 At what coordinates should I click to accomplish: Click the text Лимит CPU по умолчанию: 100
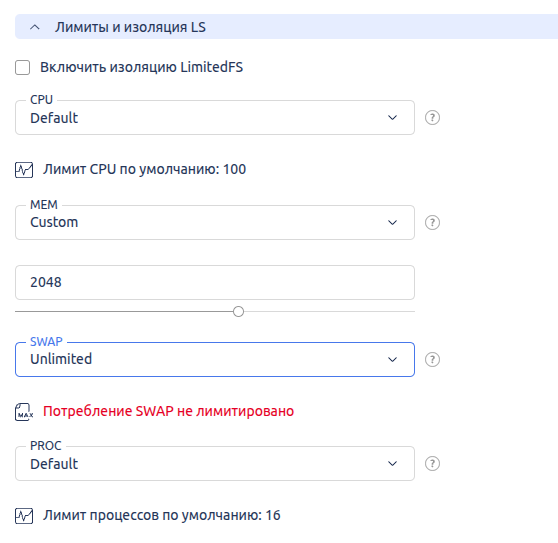[144, 169]
